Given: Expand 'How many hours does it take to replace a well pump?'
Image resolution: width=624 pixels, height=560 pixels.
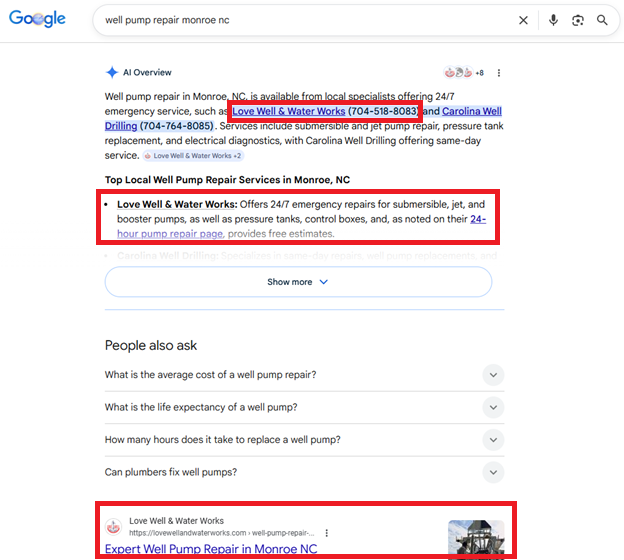Looking at the screenshot, I should [304, 440].
